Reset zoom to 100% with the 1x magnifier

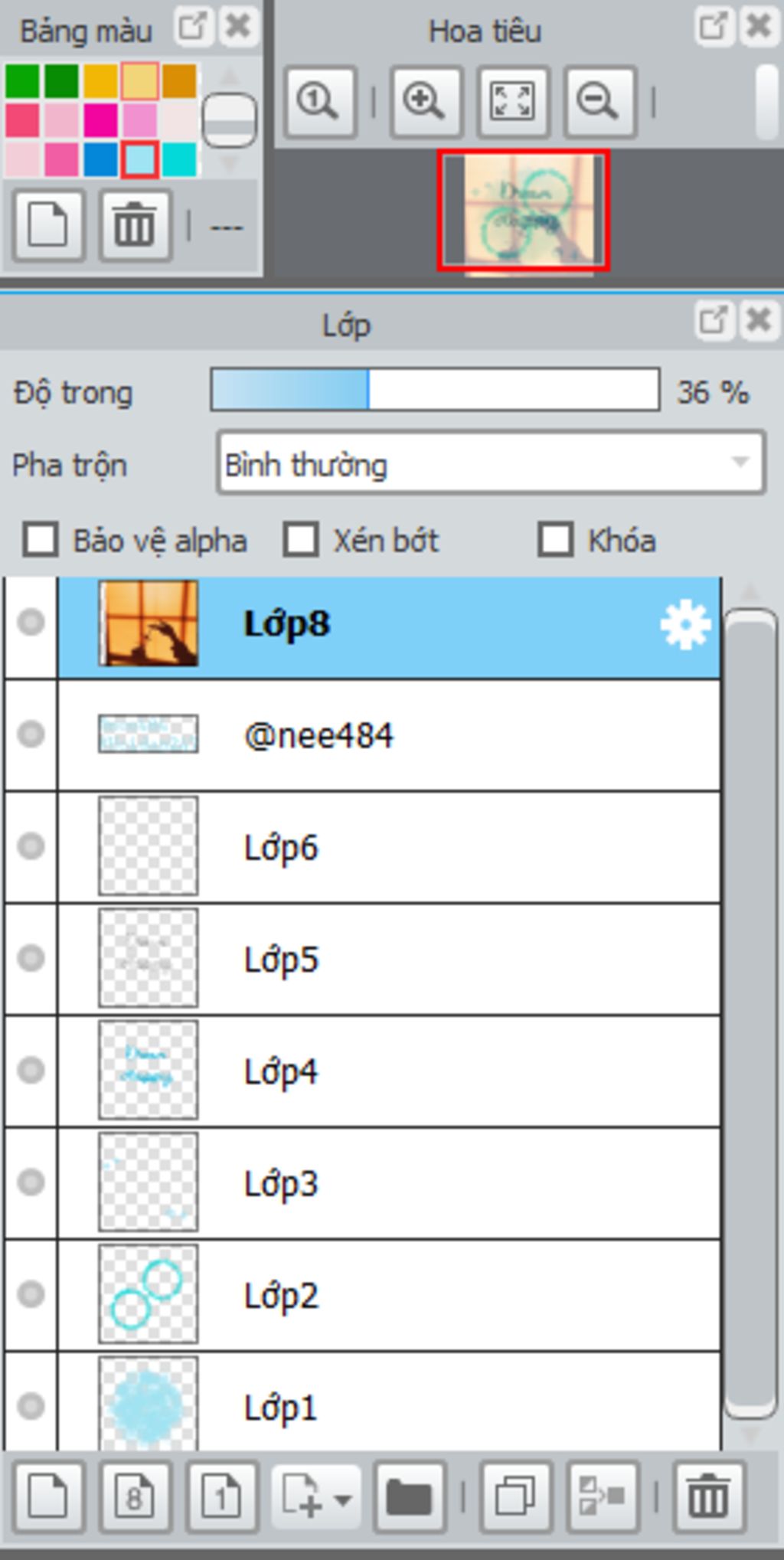point(319,101)
